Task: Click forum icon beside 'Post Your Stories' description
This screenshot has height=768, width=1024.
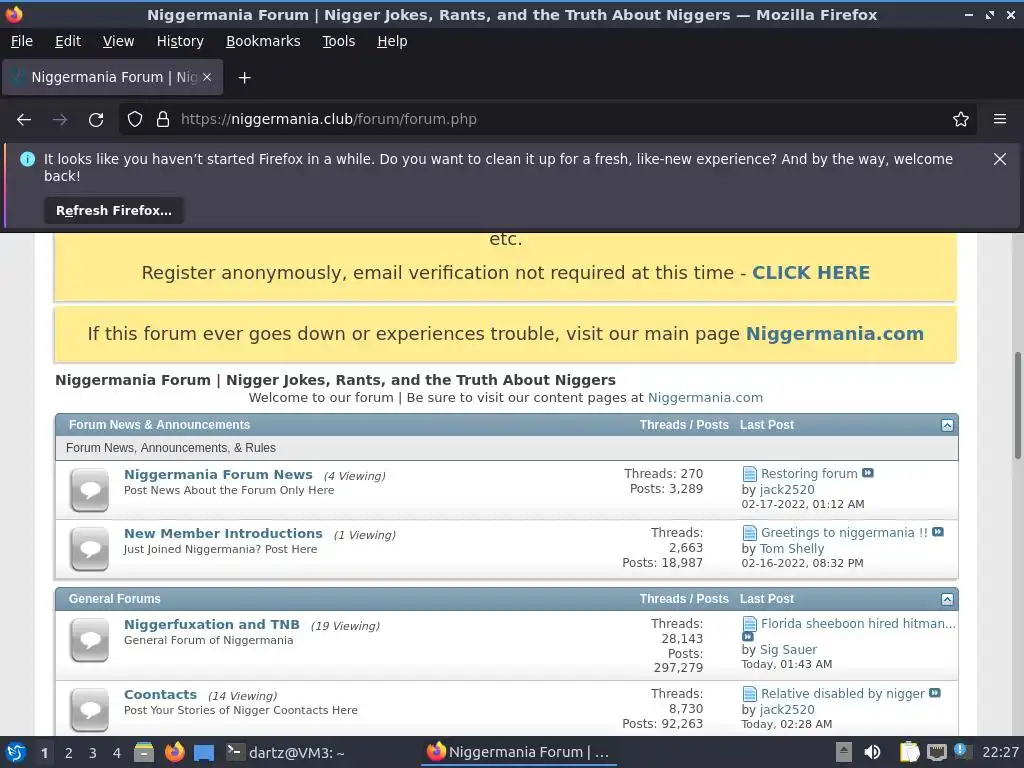Action: point(89,710)
